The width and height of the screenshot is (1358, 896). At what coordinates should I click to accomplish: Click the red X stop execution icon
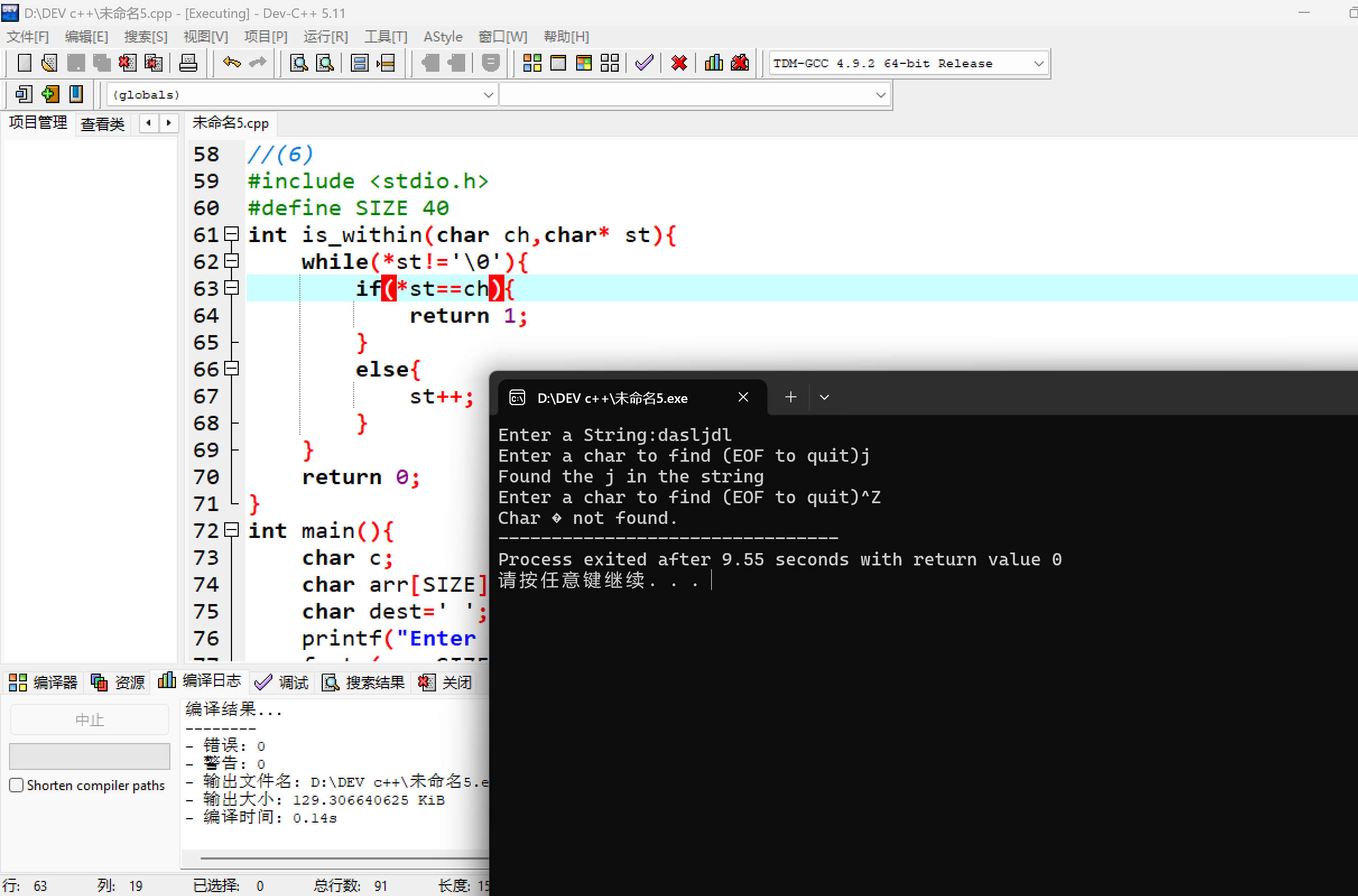pyautogui.click(x=679, y=63)
